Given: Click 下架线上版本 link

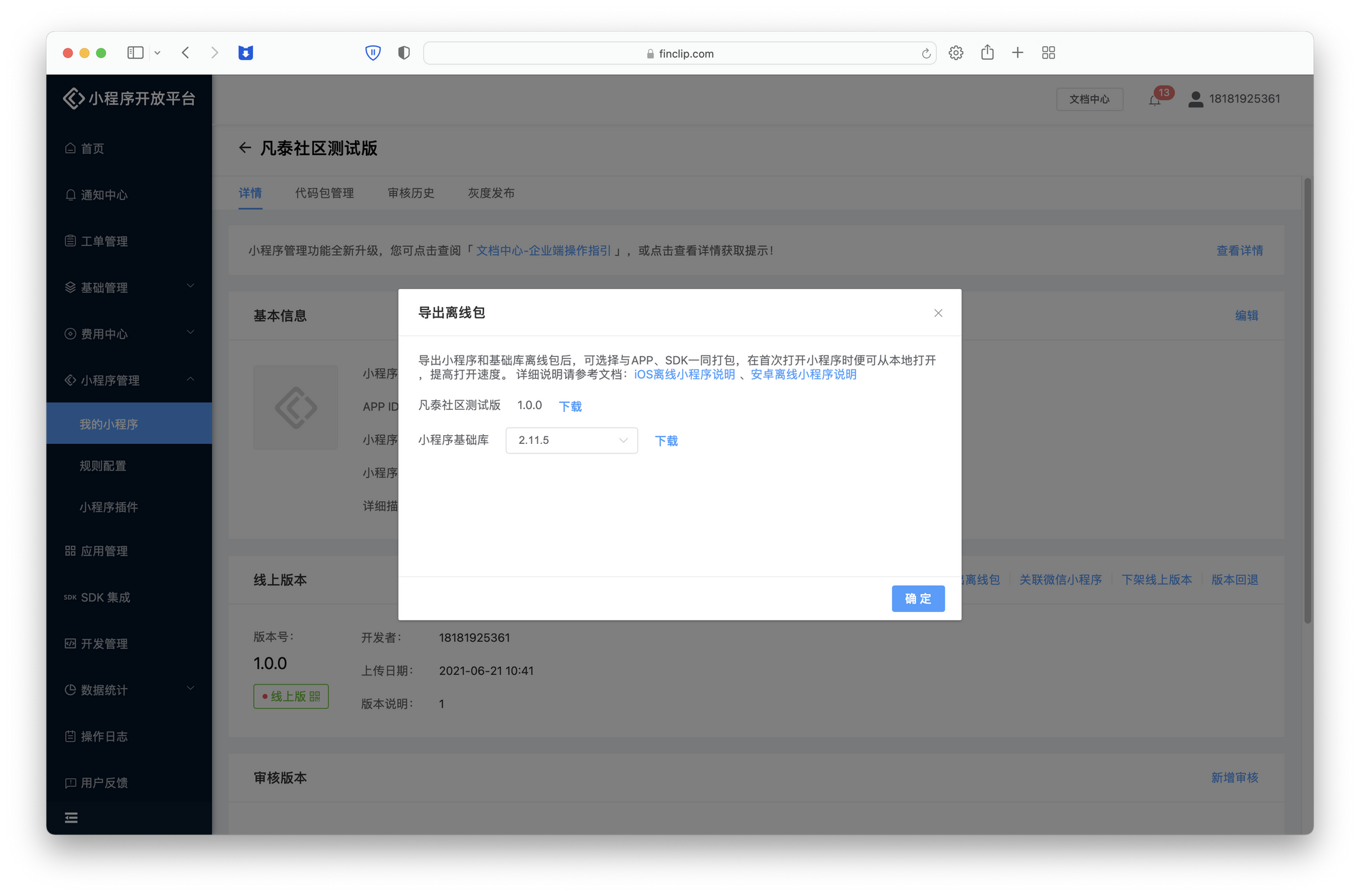Looking at the screenshot, I should point(1157,580).
